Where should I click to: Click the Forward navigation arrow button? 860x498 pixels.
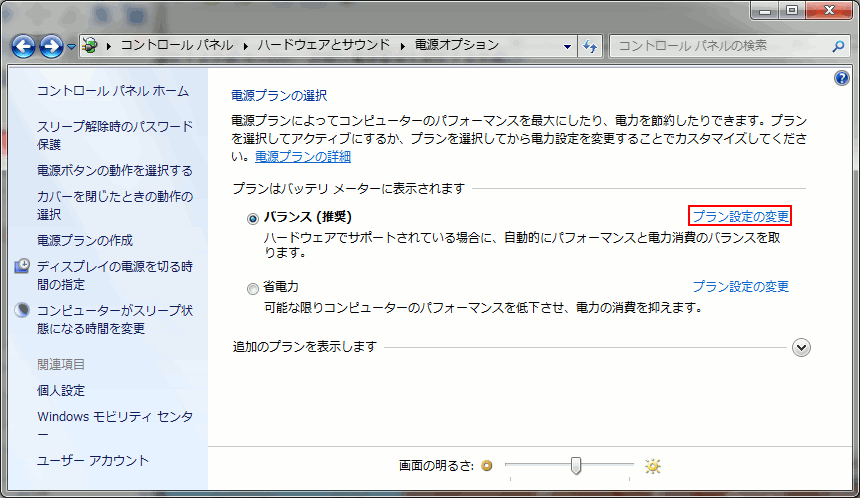[52, 46]
